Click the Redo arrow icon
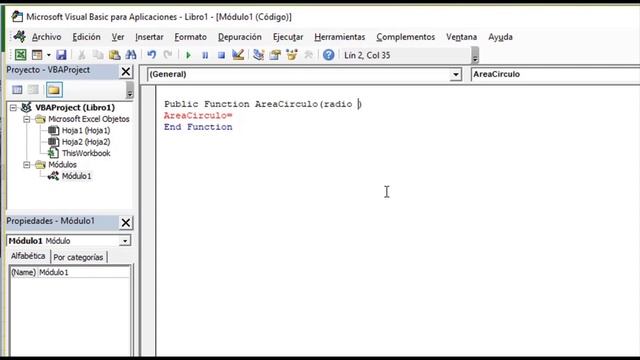 click(168, 55)
